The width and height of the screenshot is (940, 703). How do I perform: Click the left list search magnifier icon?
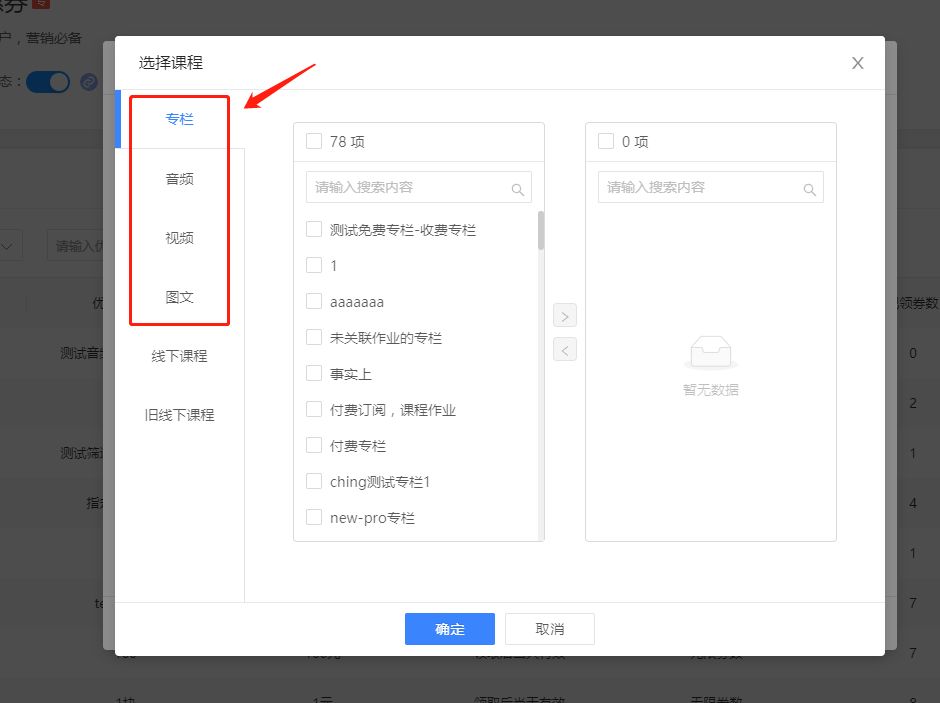click(517, 189)
